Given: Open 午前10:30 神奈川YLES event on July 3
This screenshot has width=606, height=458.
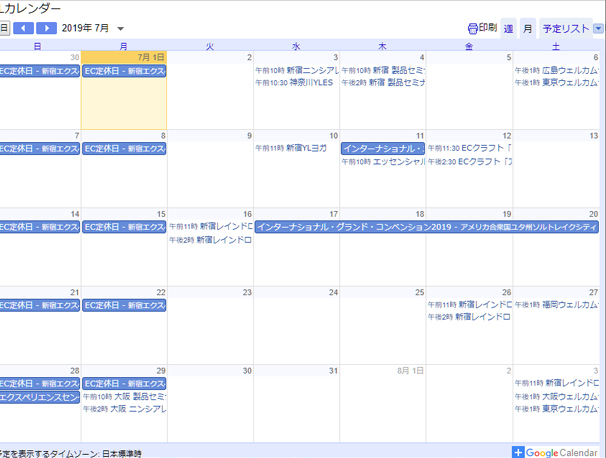Looking at the screenshot, I should (296, 83).
